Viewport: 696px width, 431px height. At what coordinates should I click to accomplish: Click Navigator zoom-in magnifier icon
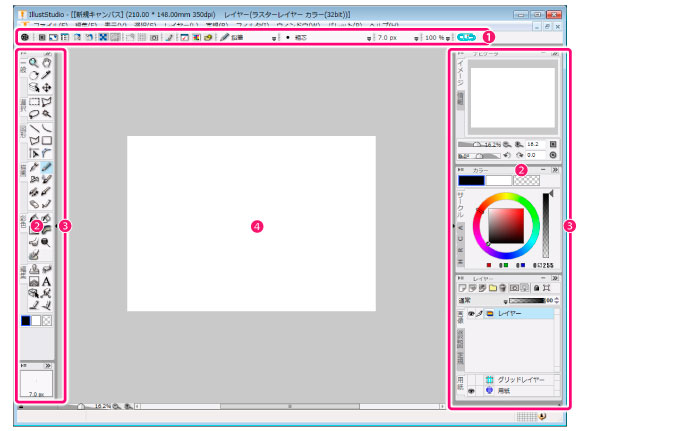[518, 144]
